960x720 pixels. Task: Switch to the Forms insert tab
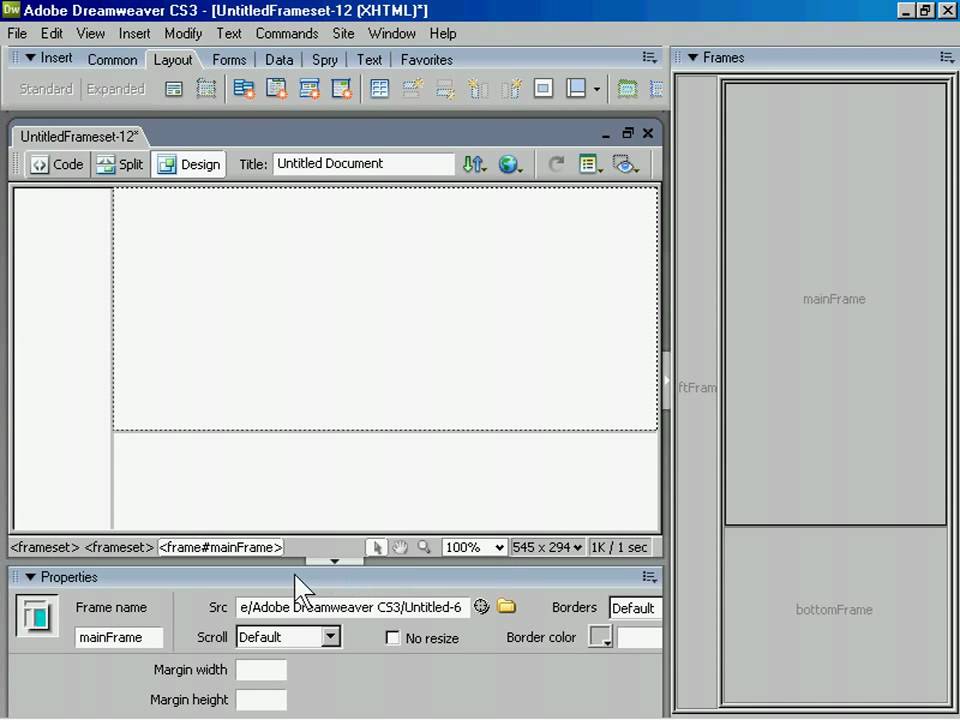[x=229, y=60]
